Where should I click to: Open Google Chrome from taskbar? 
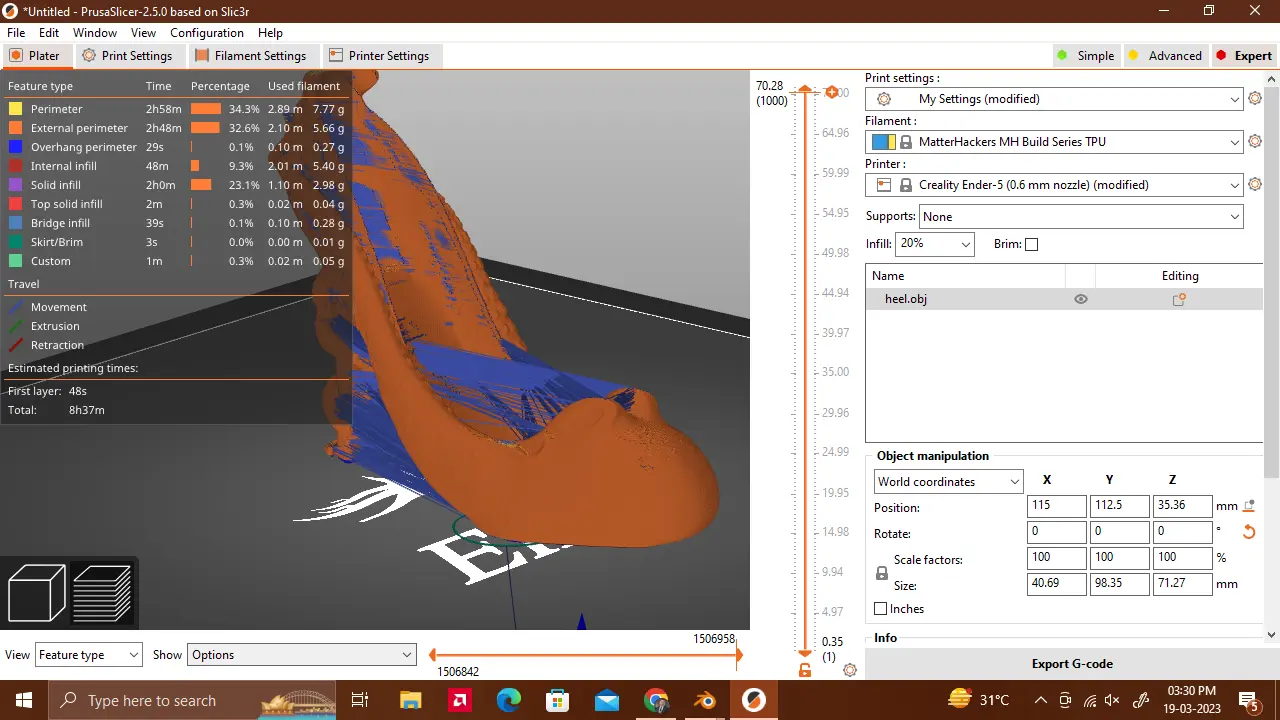coord(656,700)
